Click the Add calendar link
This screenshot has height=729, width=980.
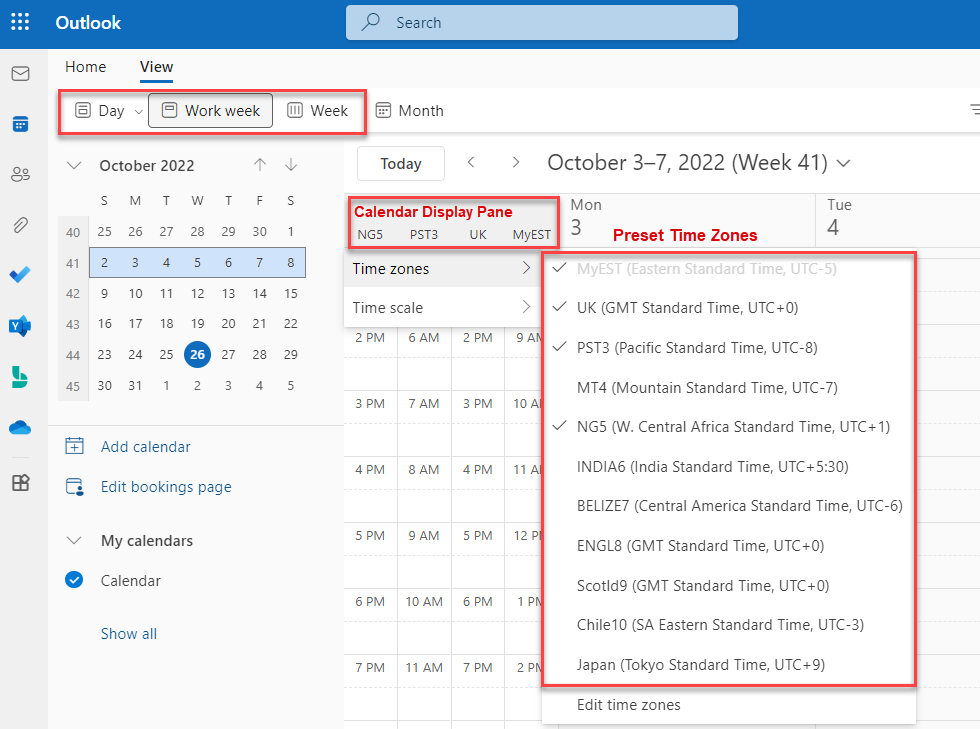146,446
